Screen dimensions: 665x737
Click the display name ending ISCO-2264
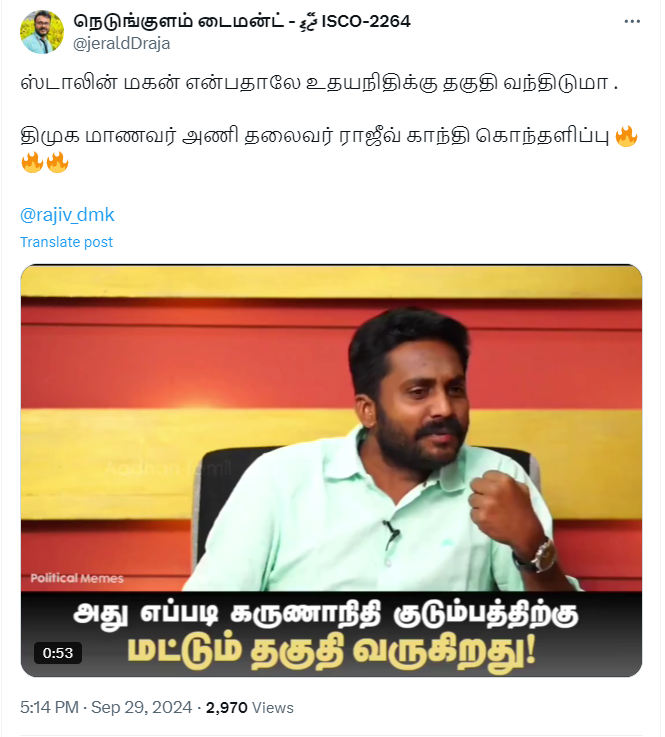(x=242, y=22)
